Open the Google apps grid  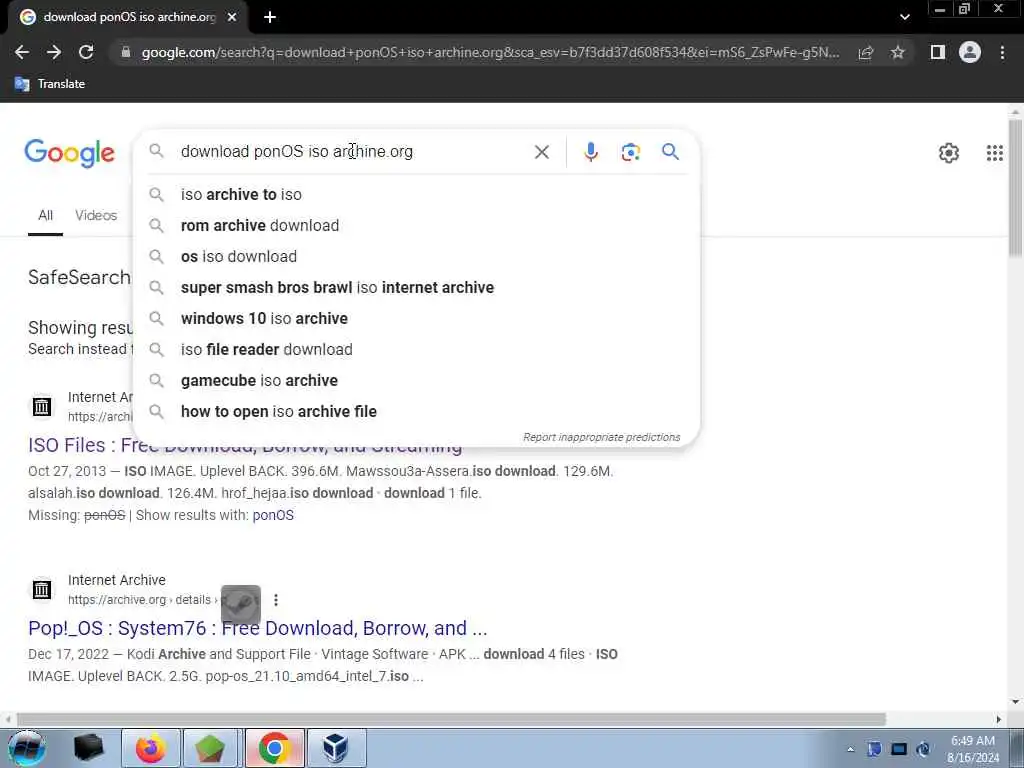995,153
